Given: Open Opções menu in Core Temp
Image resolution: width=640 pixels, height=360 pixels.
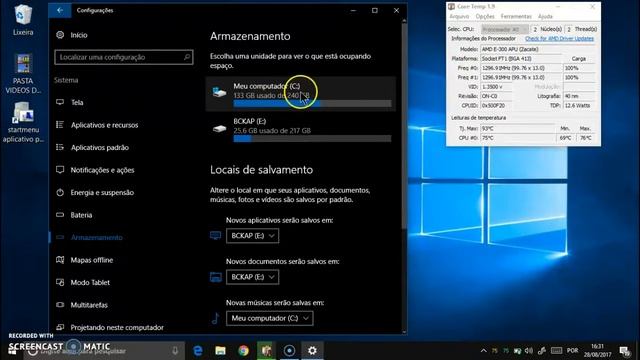Looking at the screenshot, I should tap(485, 16).
